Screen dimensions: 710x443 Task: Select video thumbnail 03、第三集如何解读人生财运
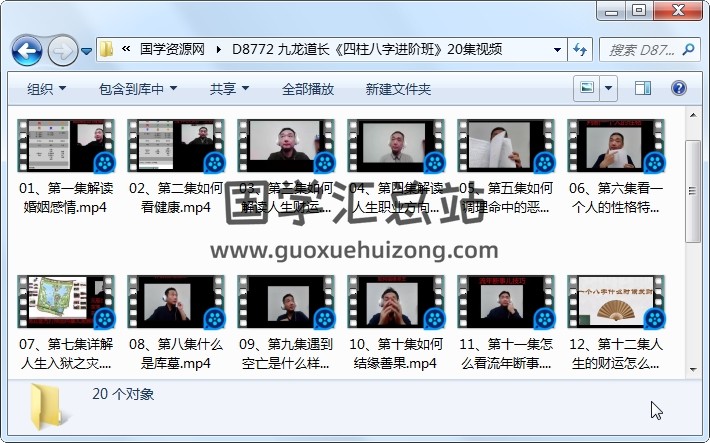coord(286,146)
